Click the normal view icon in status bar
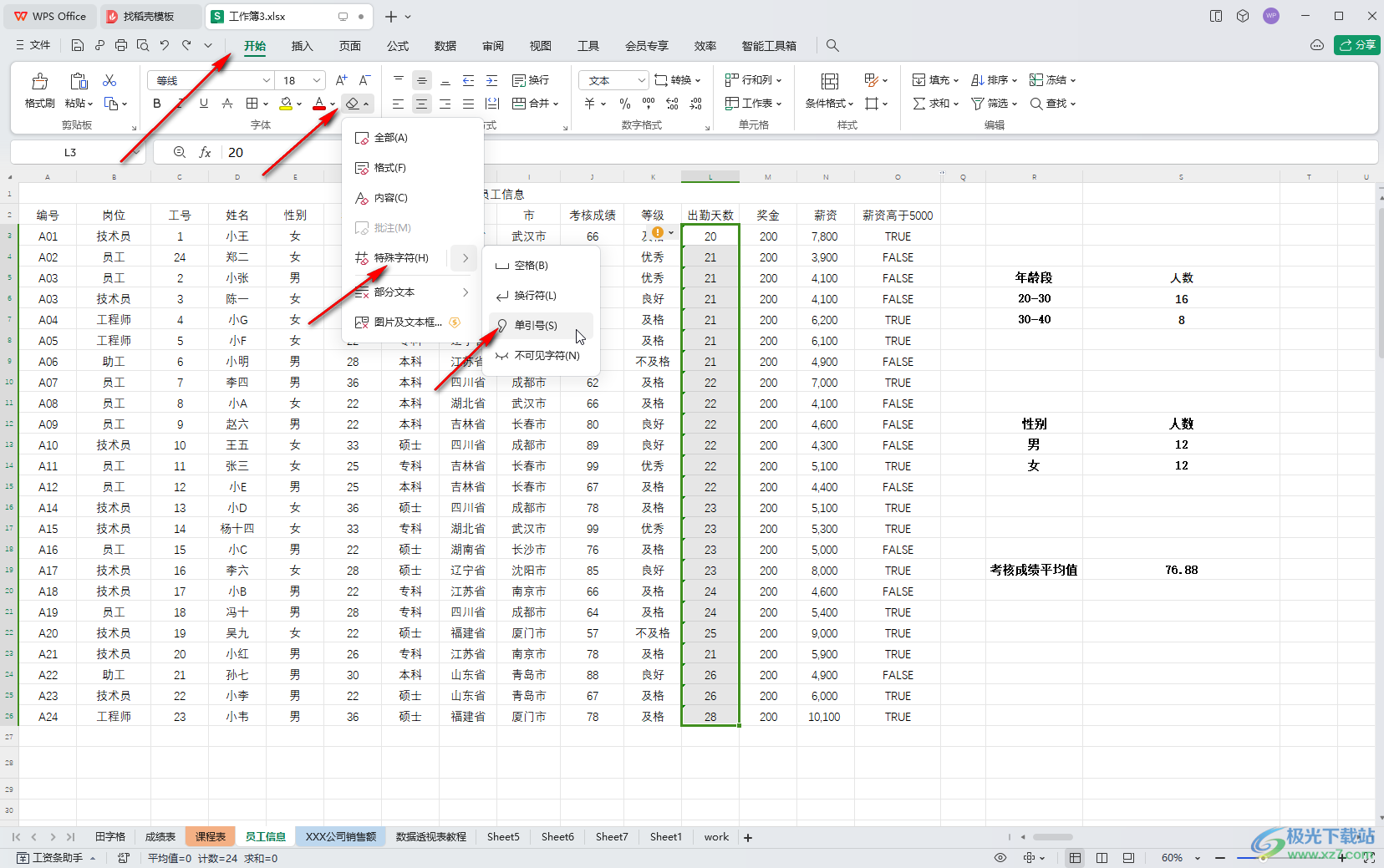Screen dimensions: 1384x868 pyautogui.click(x=1075, y=858)
